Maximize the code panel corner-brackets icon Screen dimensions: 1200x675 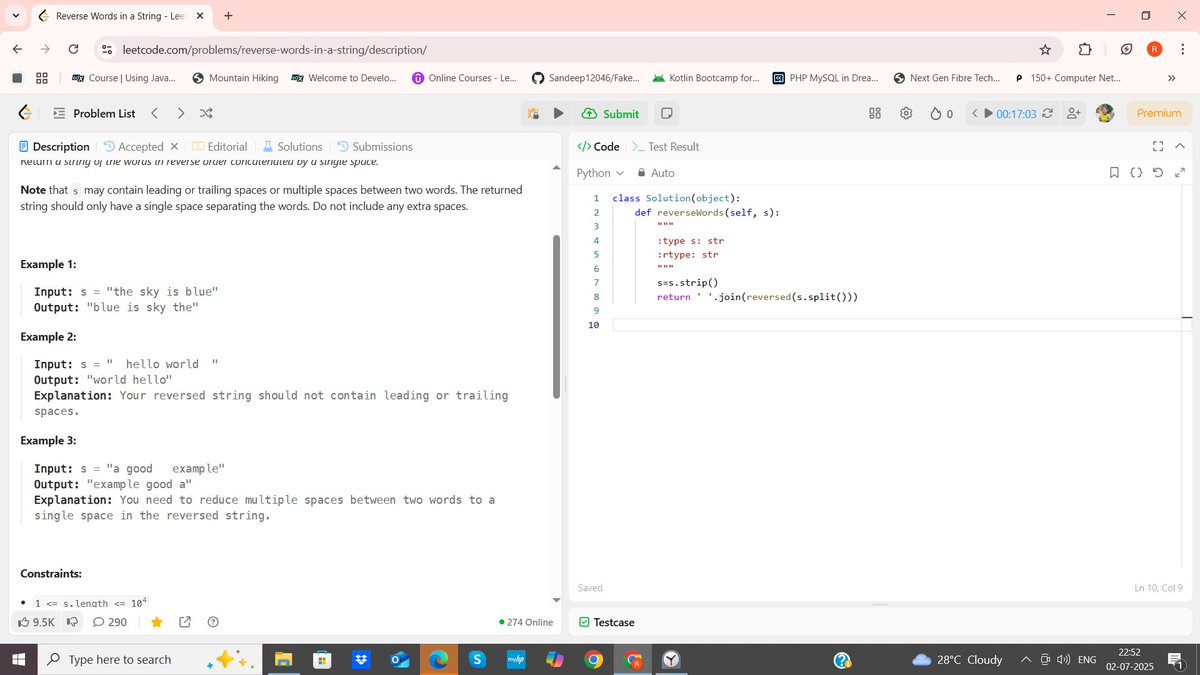pos(1158,146)
